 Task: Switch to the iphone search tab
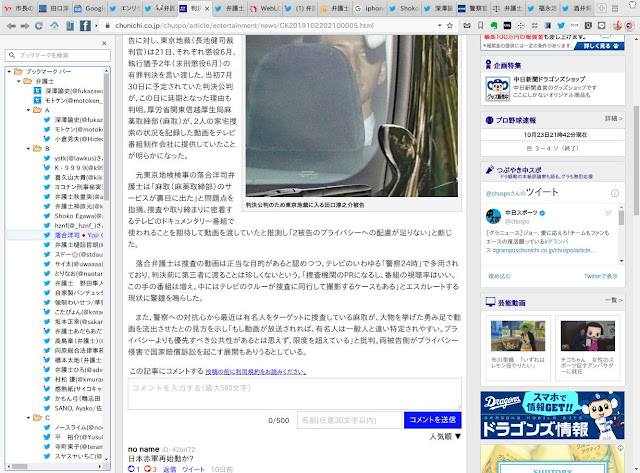(370, 8)
